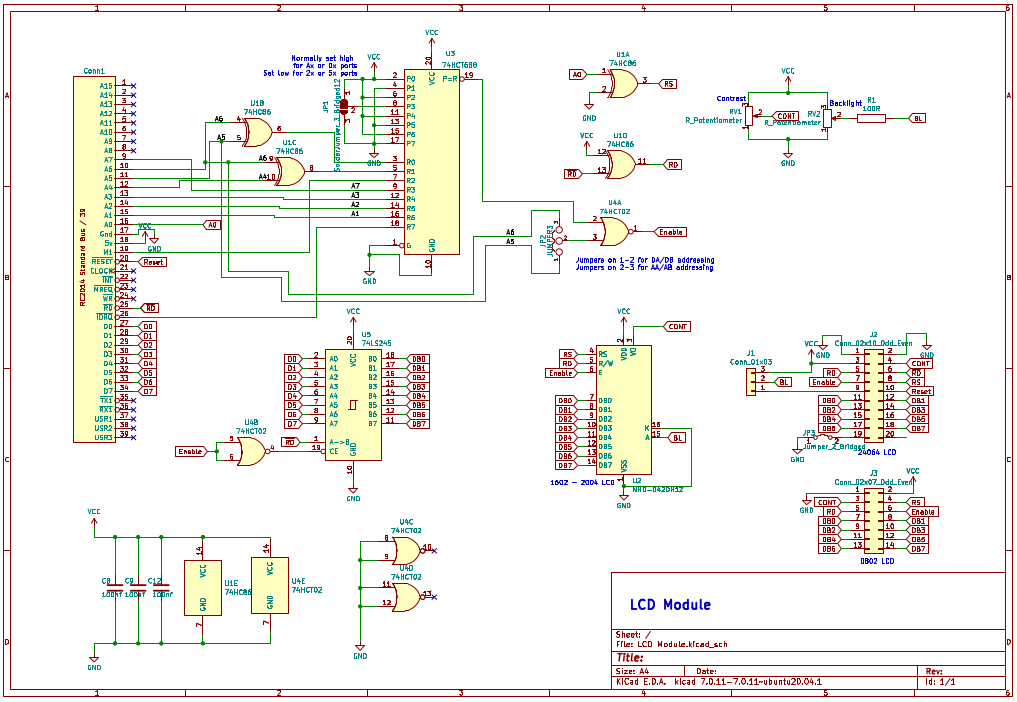The image size is (1017, 702).
Task: Click the 'File: LCD Module.kicad_sch' entry
Action: pyautogui.click(x=671, y=644)
